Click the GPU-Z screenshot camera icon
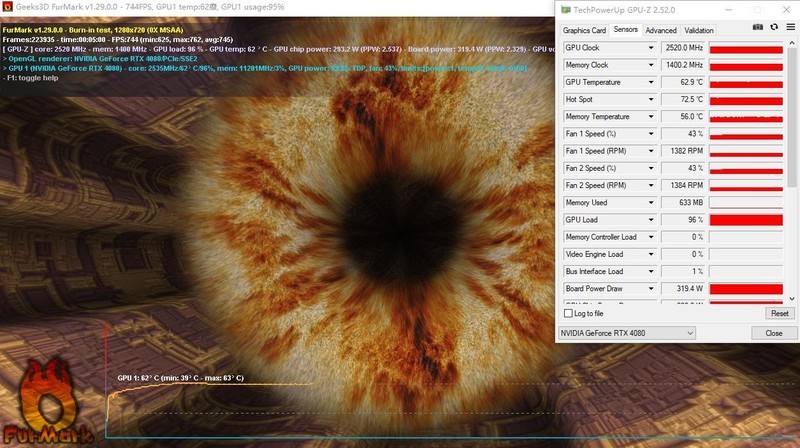 (759, 28)
